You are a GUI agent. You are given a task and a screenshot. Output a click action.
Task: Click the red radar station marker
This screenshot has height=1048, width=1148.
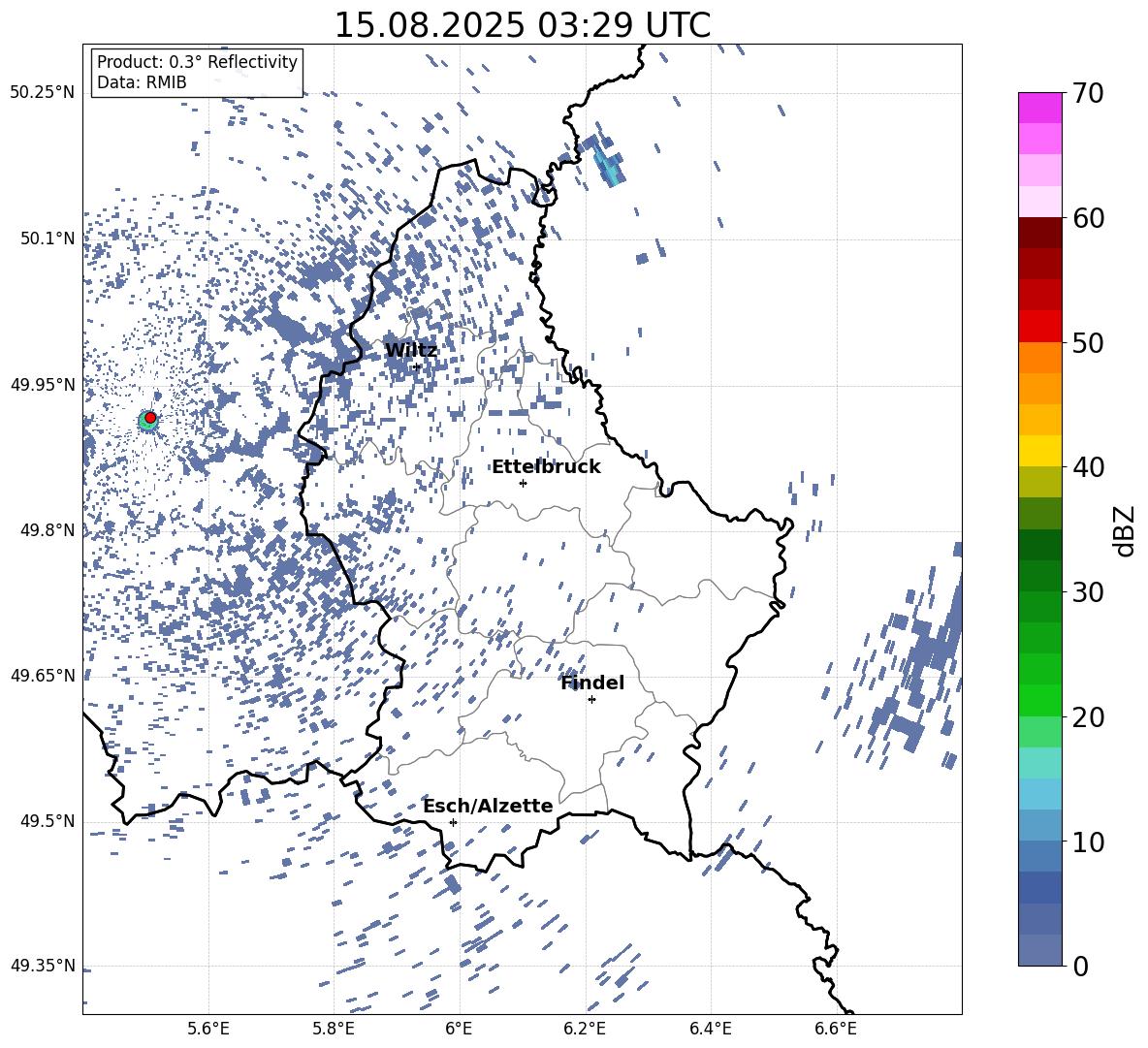point(150,417)
